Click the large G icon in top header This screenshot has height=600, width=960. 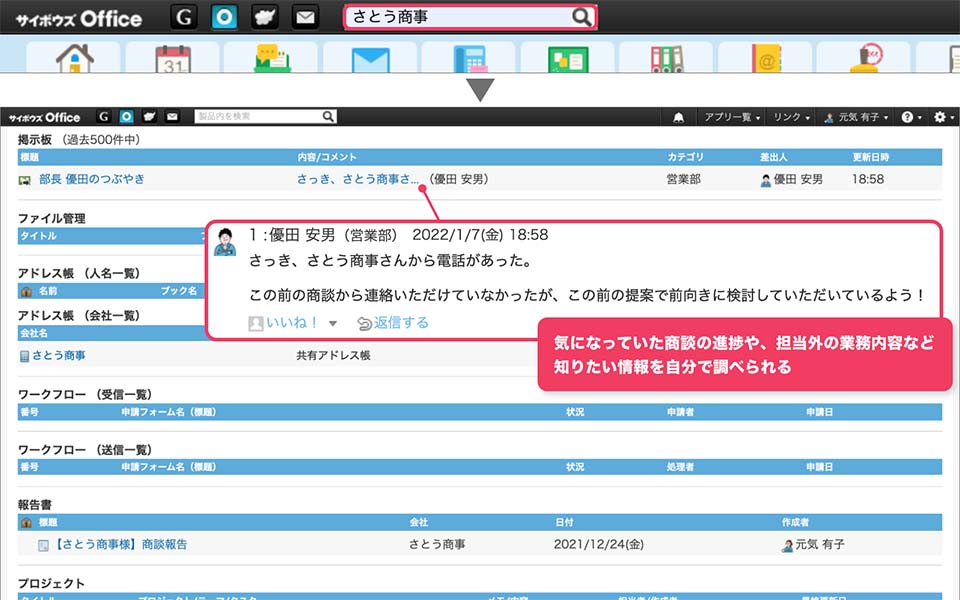pos(184,18)
